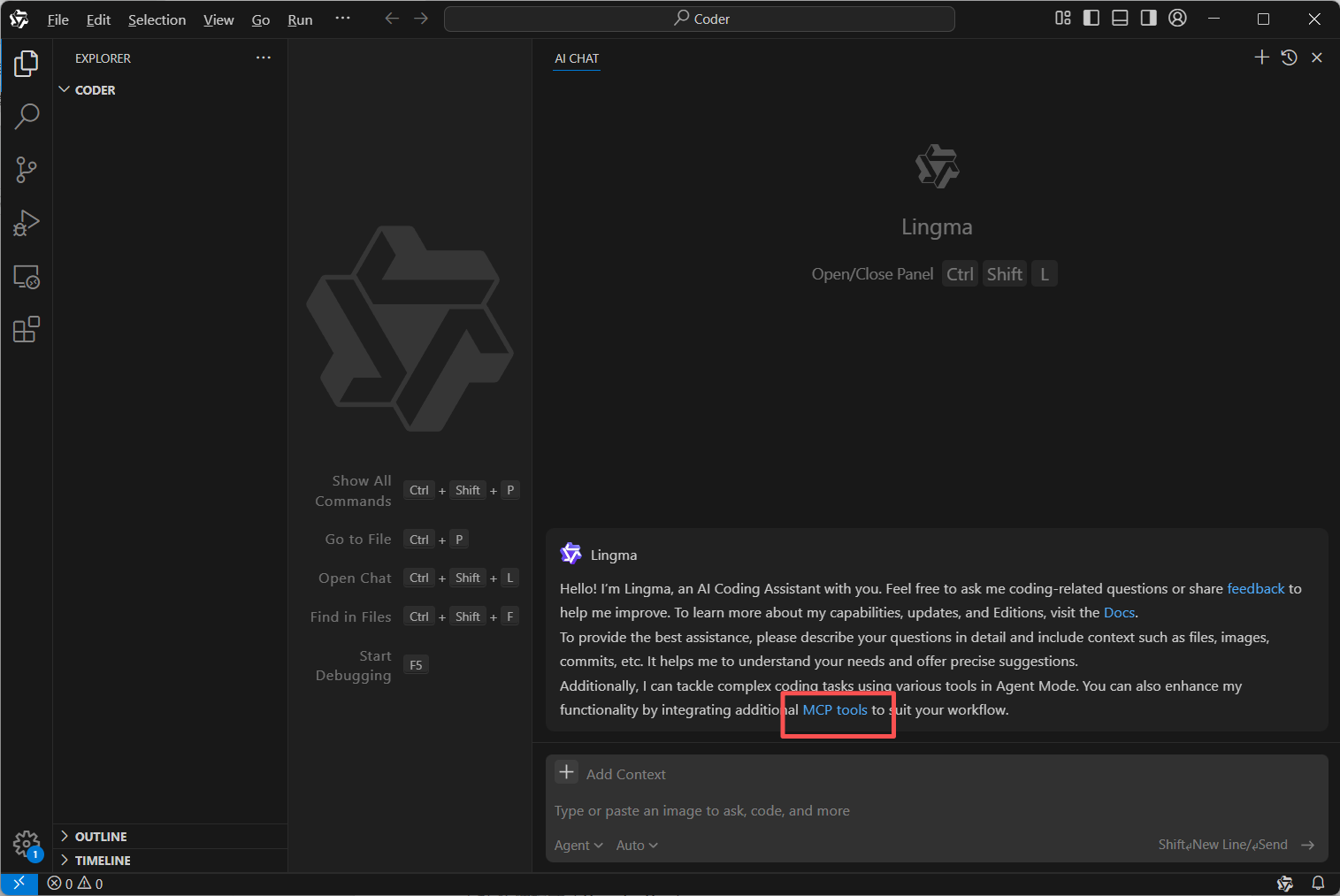Open Run and Debug view icon
The height and width of the screenshot is (896, 1340).
[x=27, y=223]
